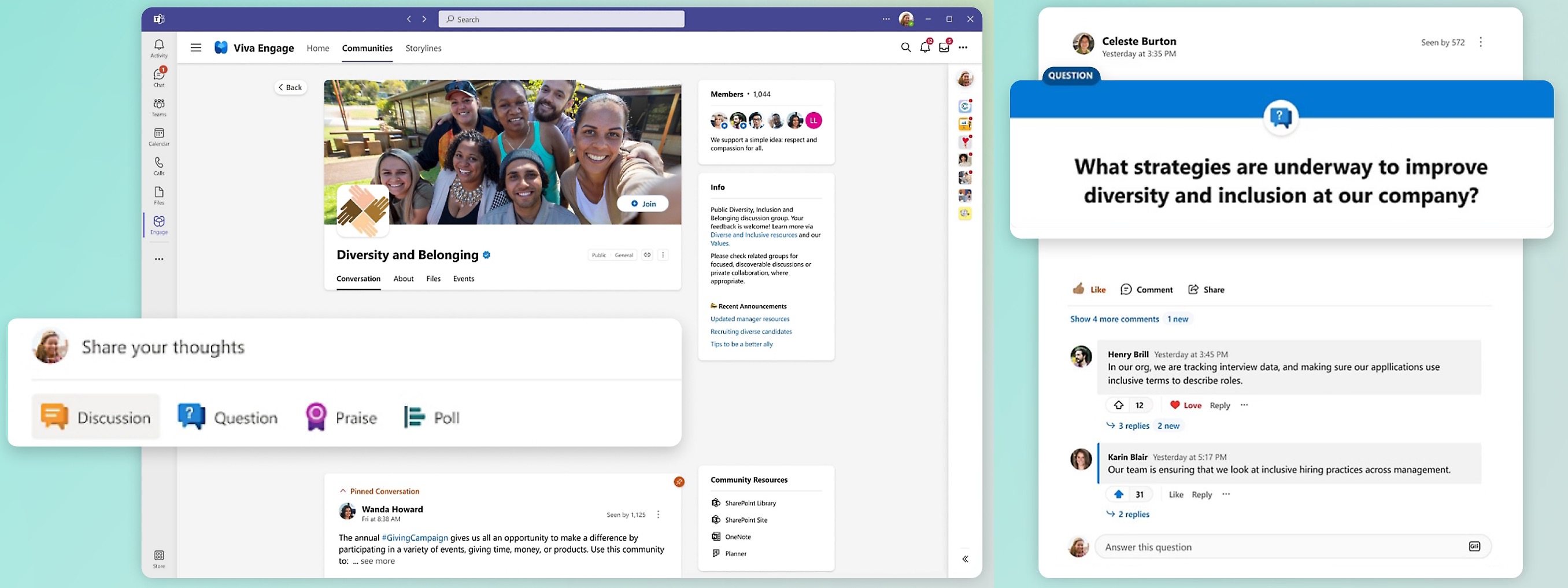Screen dimensions: 1568x588
Task: Go forward in Teams history
Action: [424, 20]
